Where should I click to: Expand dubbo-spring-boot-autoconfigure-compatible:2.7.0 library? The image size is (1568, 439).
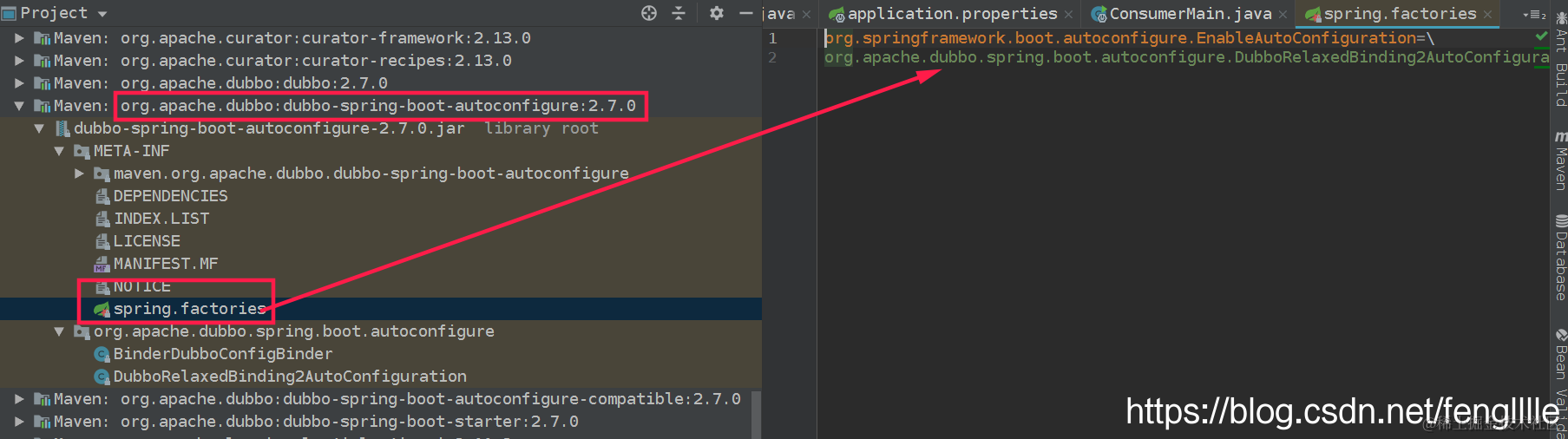(x=19, y=399)
